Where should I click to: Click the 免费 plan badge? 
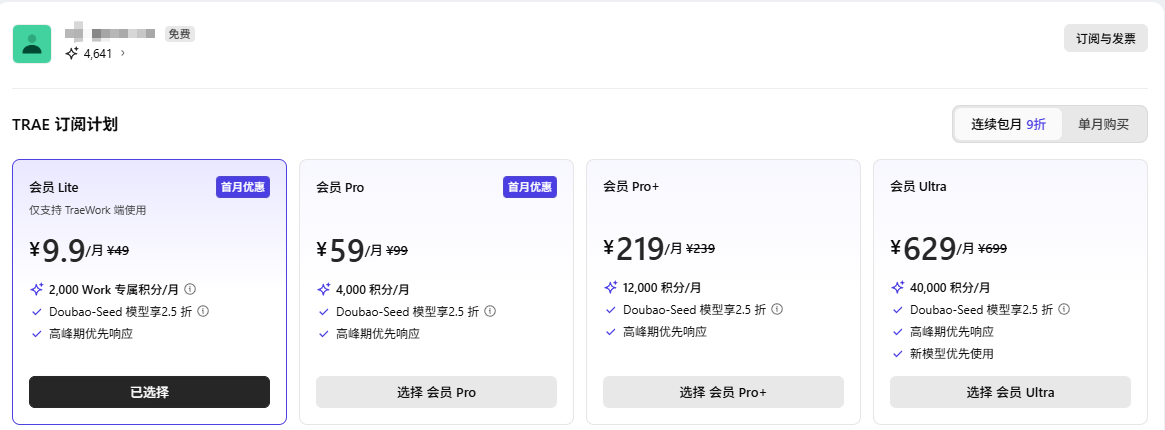pos(180,33)
